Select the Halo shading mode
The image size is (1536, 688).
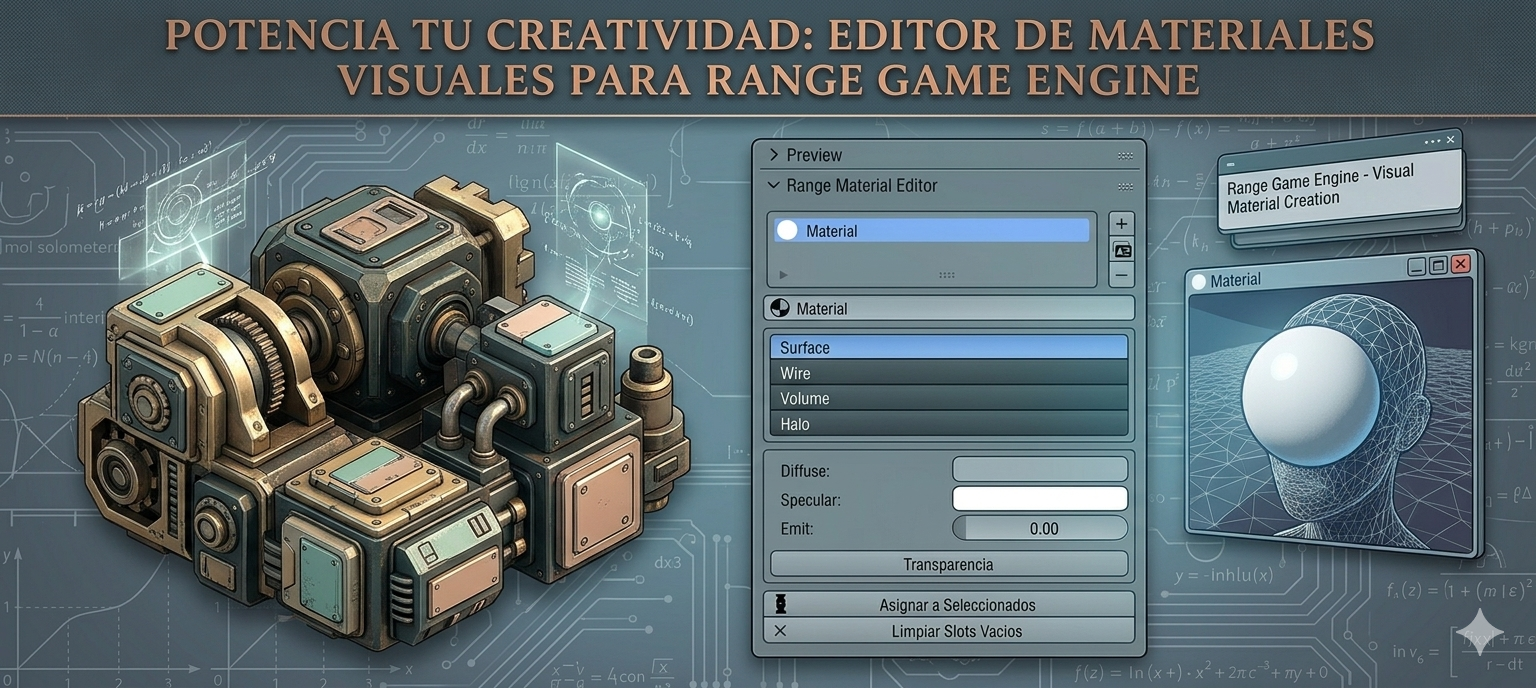pyautogui.click(x=948, y=424)
